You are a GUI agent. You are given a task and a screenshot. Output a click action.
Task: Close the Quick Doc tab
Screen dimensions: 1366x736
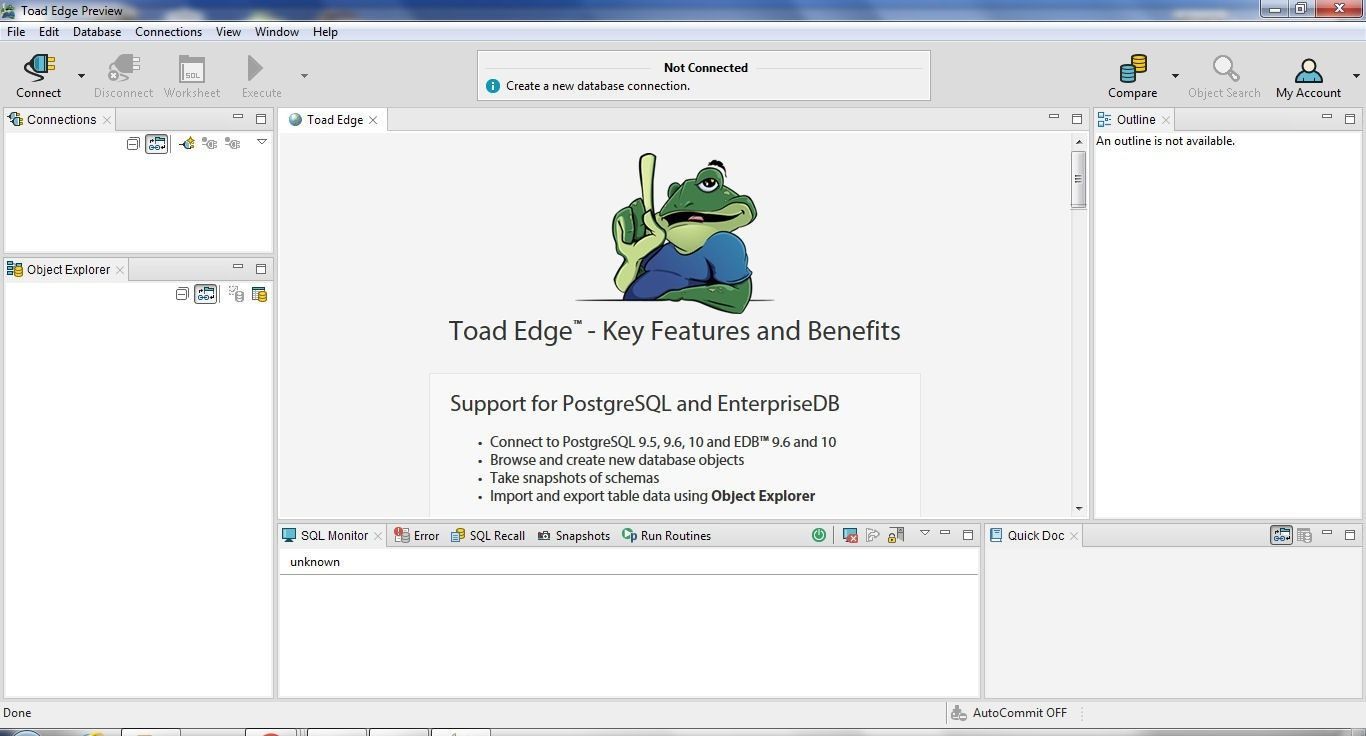coord(1074,536)
